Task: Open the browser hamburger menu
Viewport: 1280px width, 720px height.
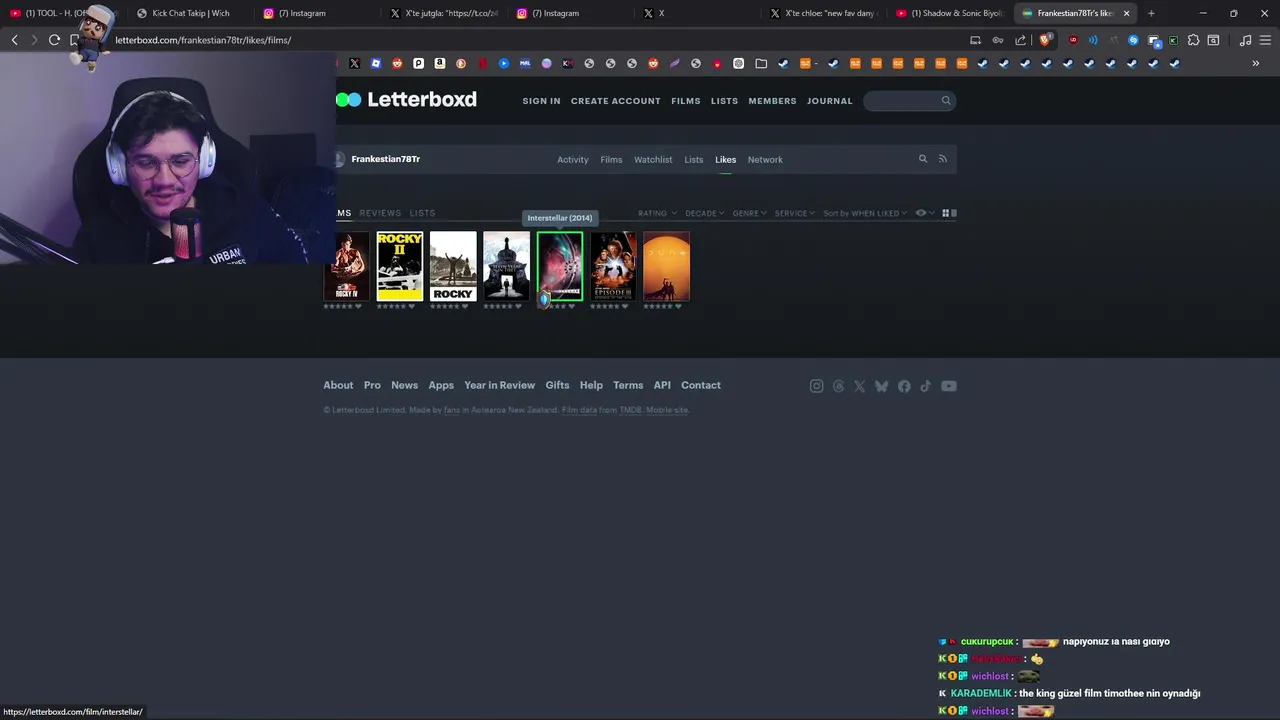Action: coord(1266,40)
